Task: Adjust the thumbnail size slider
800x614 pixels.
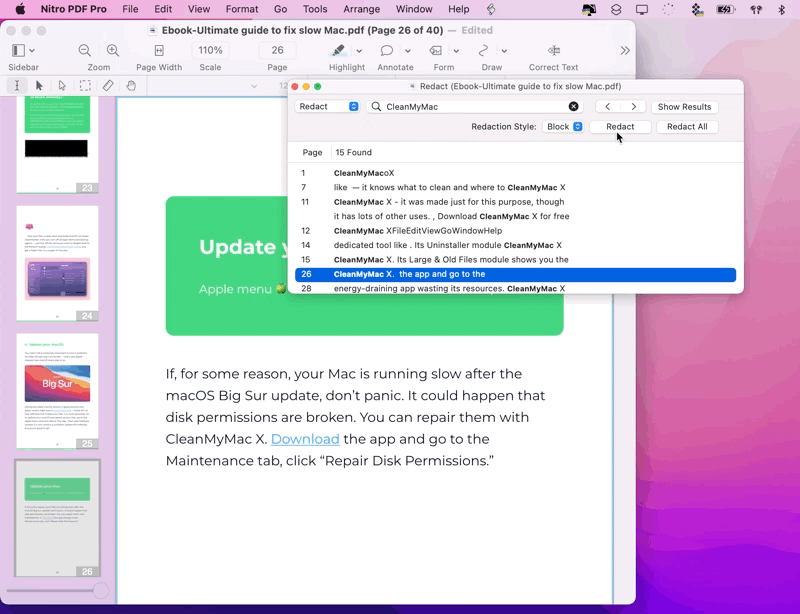Action: coord(101,591)
